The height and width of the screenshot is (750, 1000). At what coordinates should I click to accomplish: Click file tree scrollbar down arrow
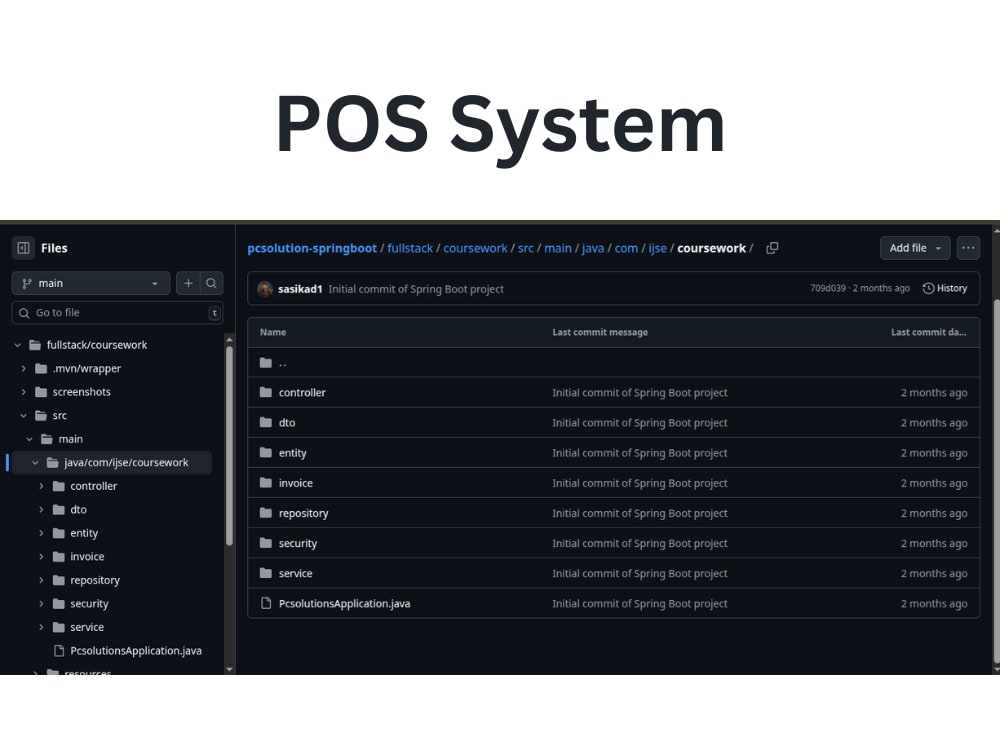pyautogui.click(x=230, y=670)
